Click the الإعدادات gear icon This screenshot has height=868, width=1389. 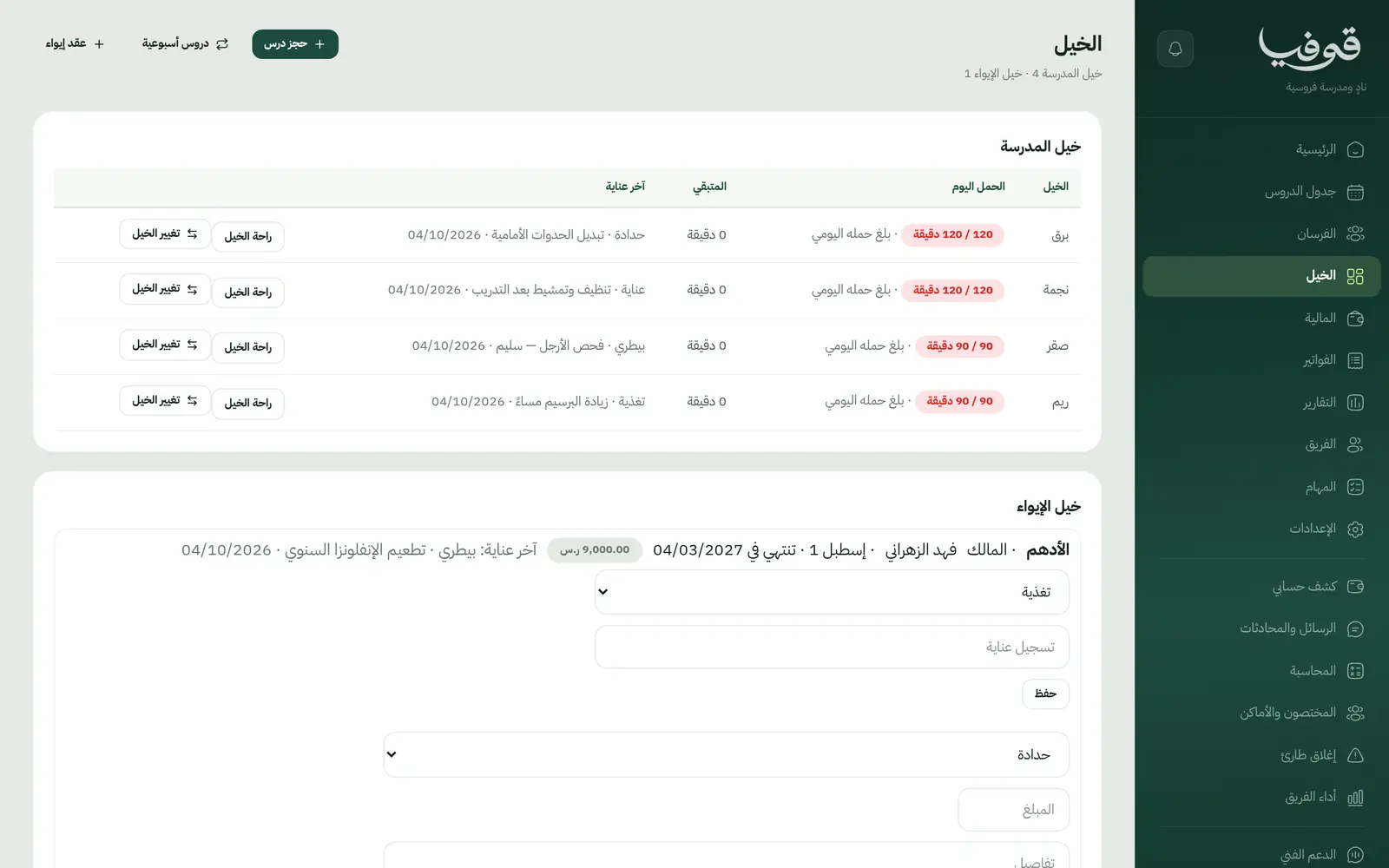1355,529
